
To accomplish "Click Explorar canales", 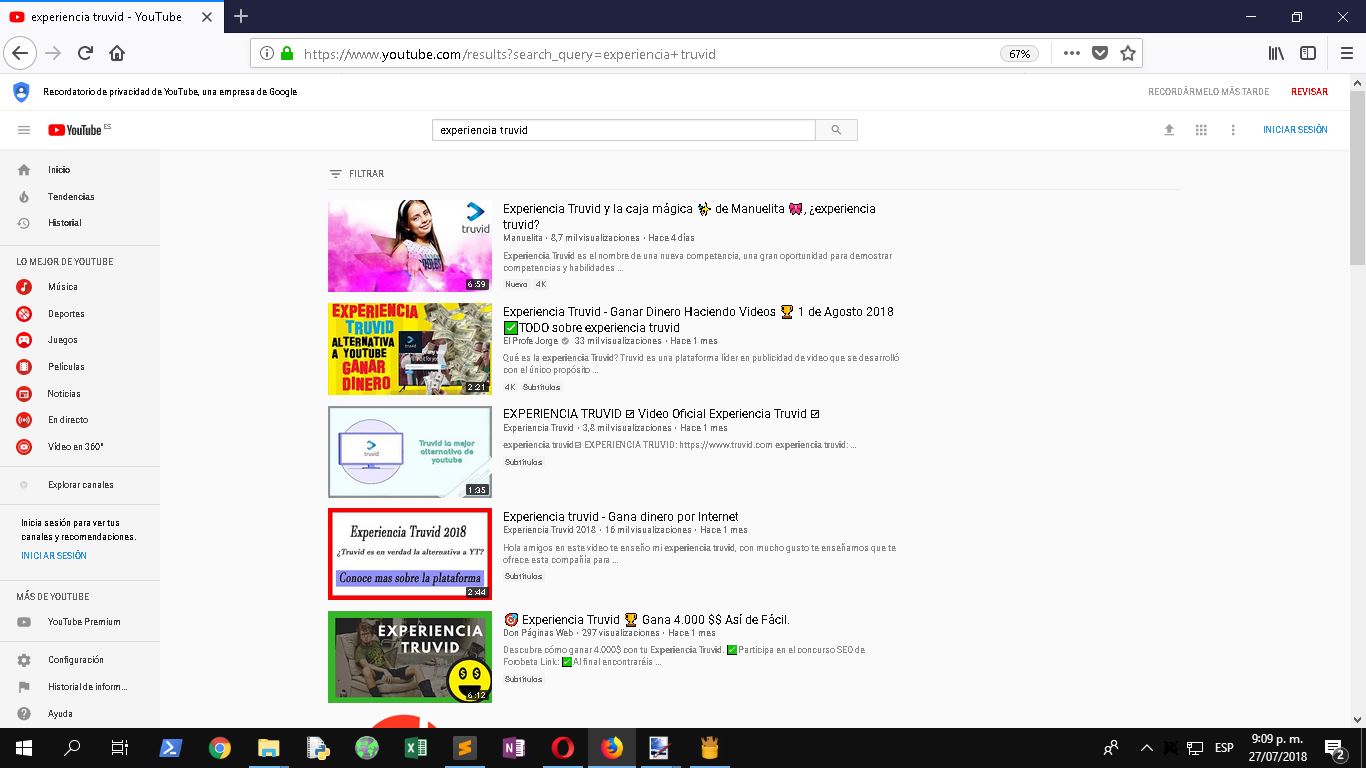I will [x=80, y=485].
